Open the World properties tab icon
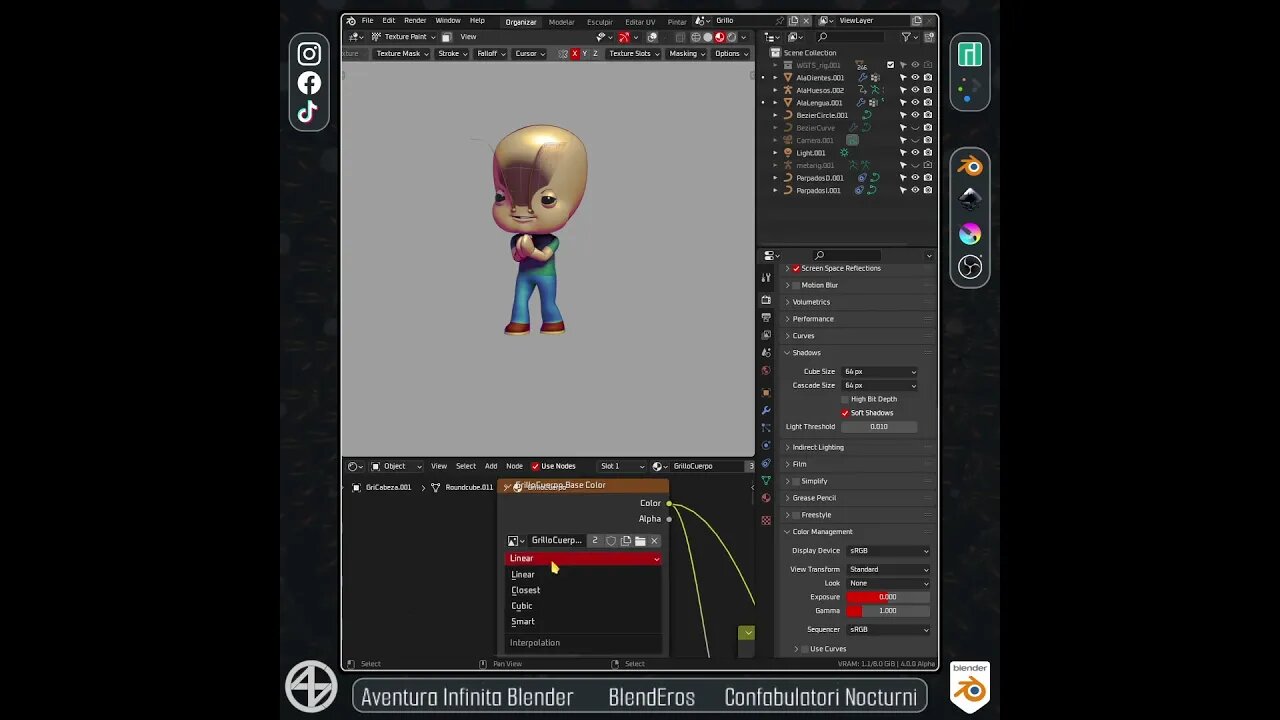 (x=766, y=370)
